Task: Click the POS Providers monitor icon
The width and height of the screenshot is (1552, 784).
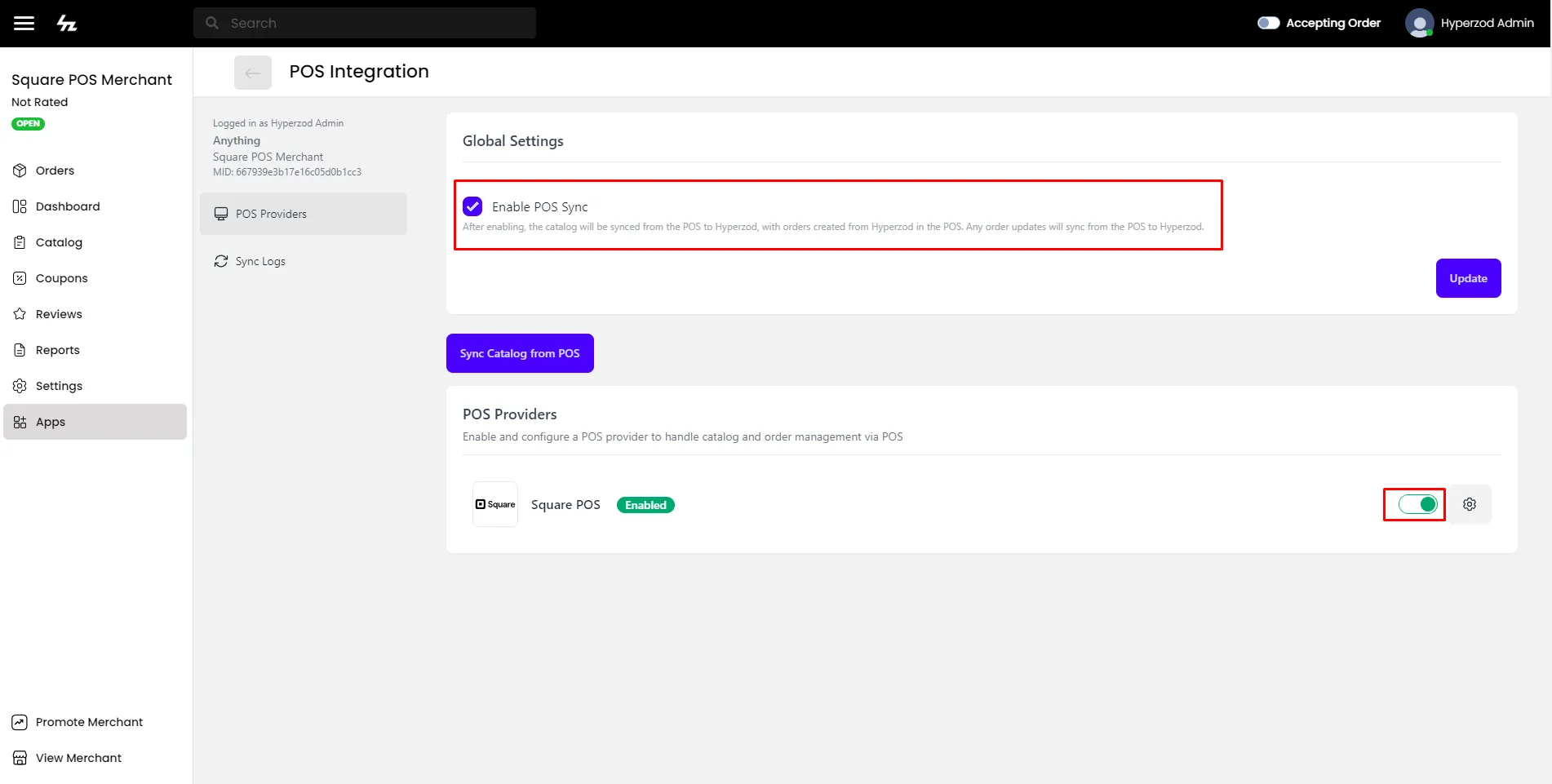Action: click(221, 214)
